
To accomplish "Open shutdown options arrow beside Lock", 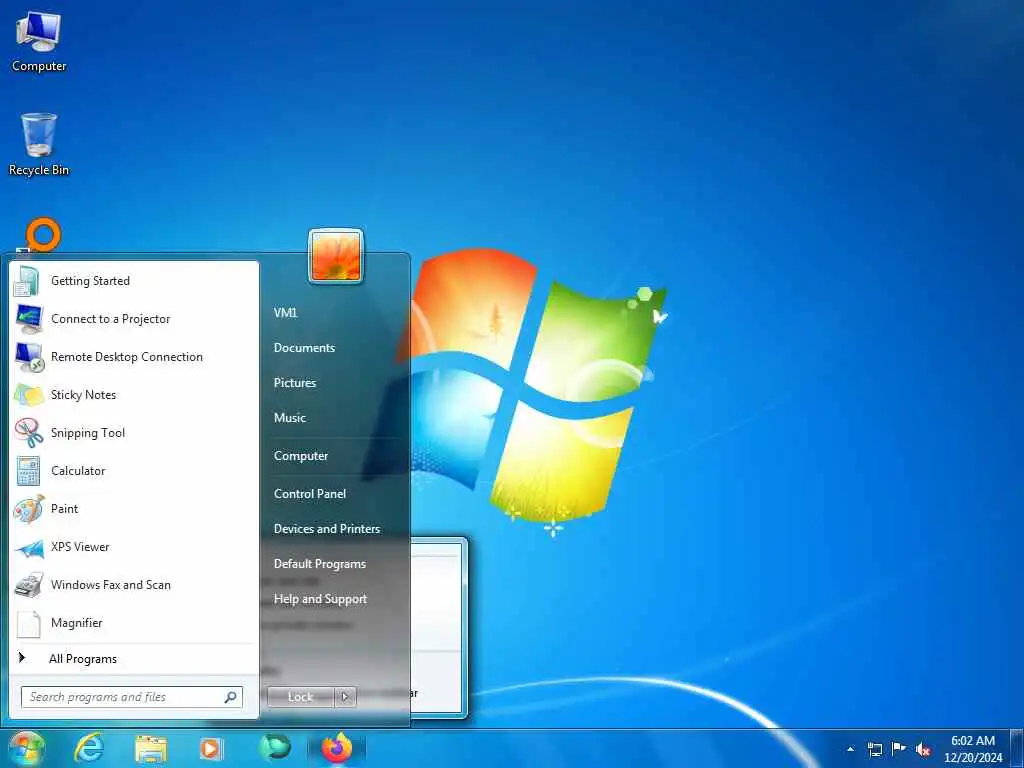I will coord(345,697).
